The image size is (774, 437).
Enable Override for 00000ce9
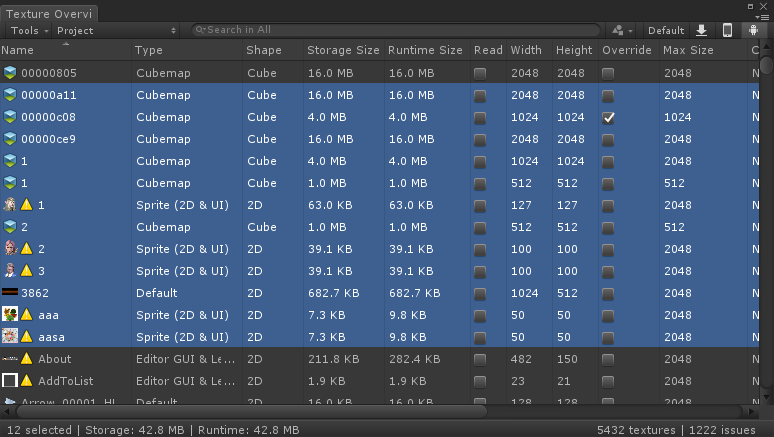coord(608,140)
